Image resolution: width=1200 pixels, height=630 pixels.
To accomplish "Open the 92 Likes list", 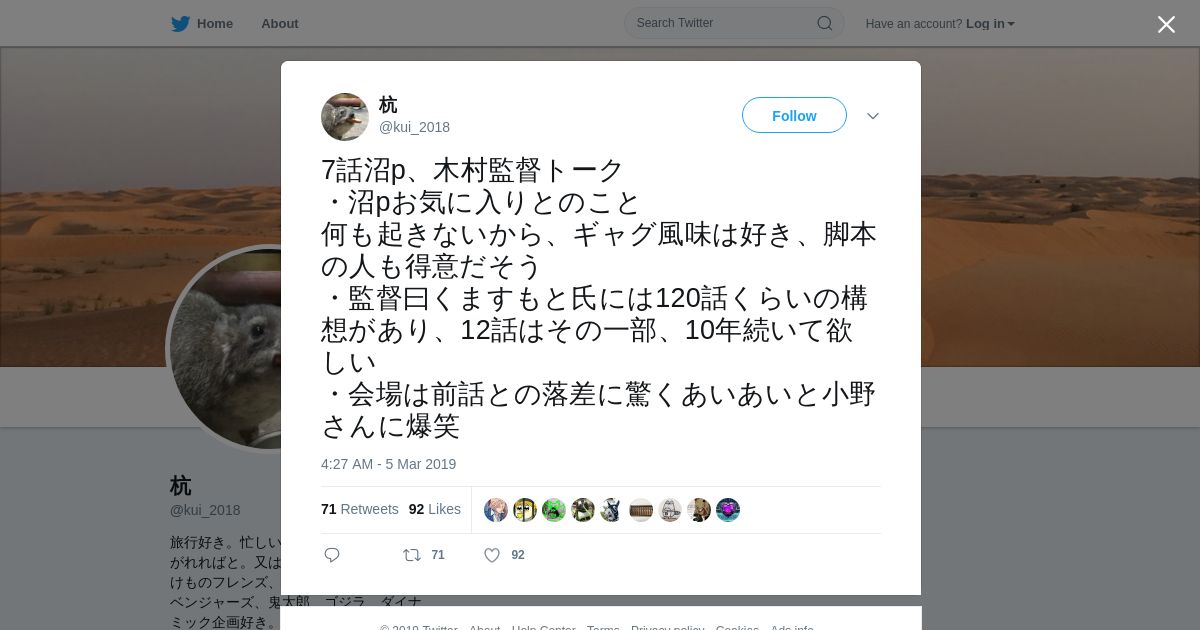I will [x=435, y=509].
